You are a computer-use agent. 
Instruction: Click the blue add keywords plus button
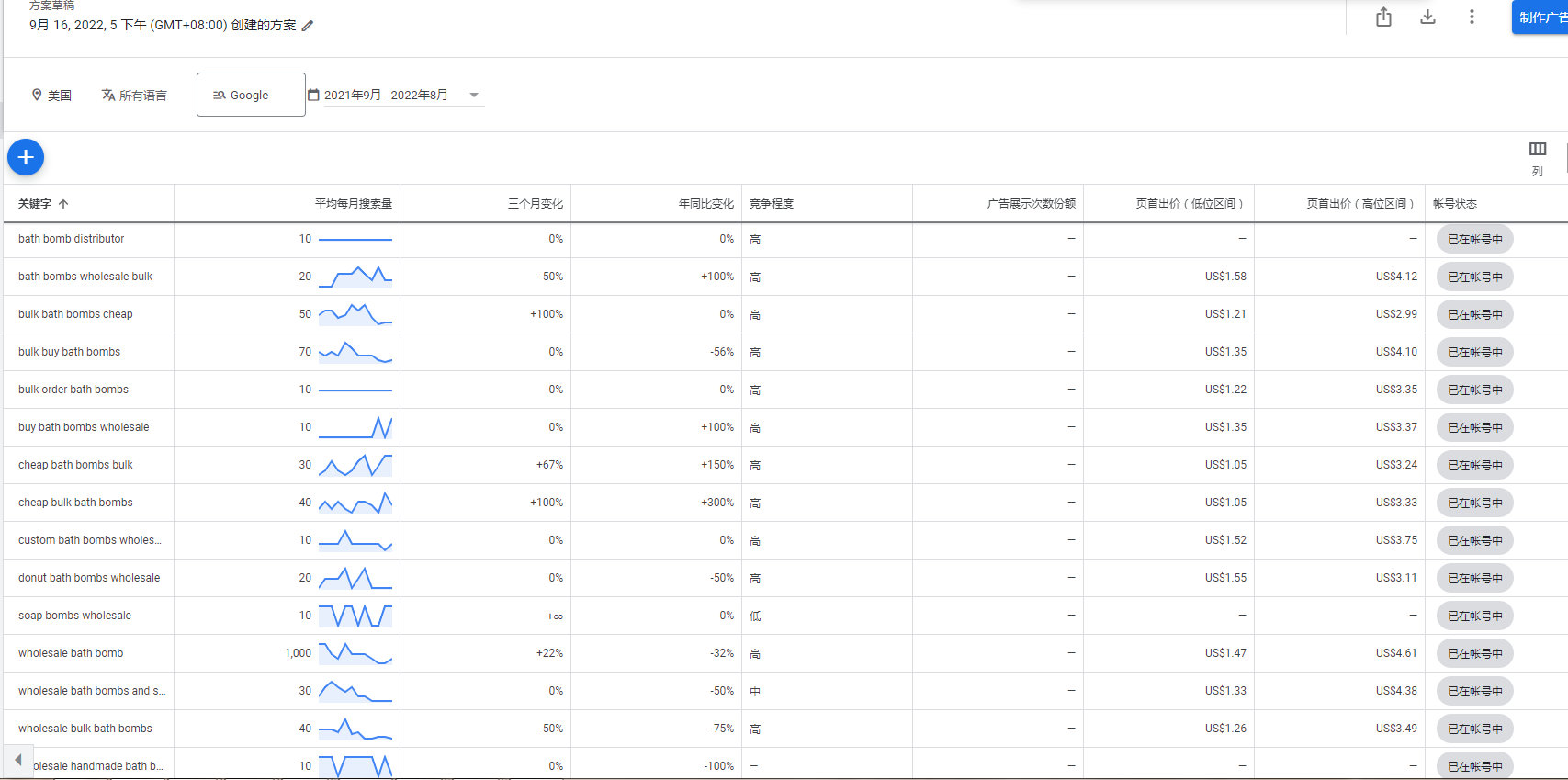coord(26,157)
